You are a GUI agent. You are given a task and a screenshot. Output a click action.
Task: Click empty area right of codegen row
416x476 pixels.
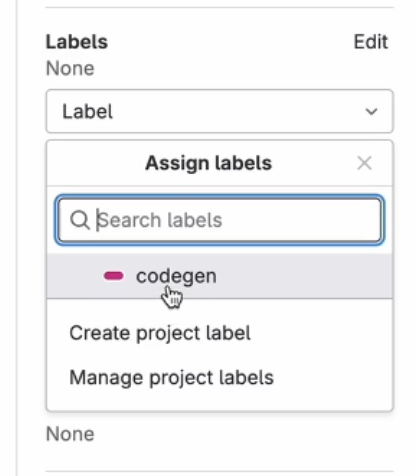303,276
